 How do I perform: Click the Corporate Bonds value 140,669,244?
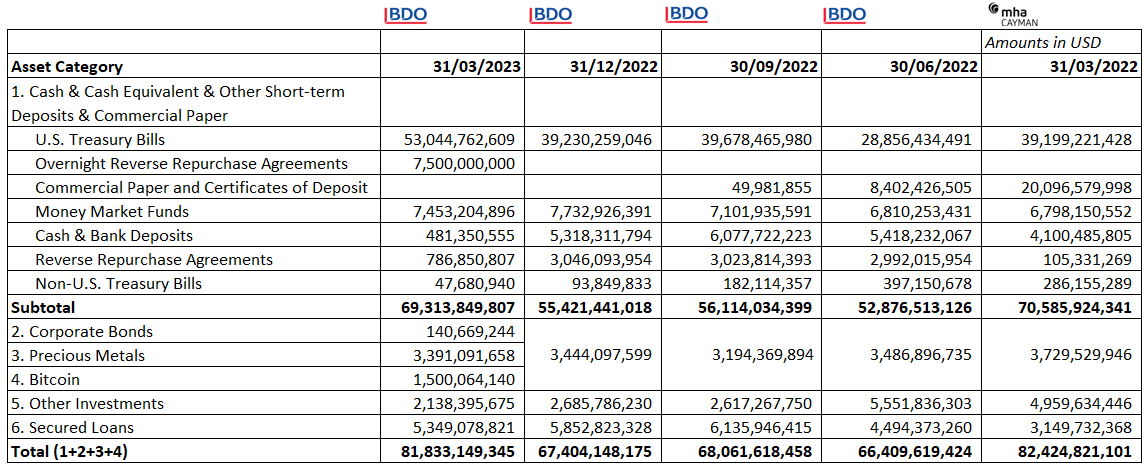coord(470,331)
